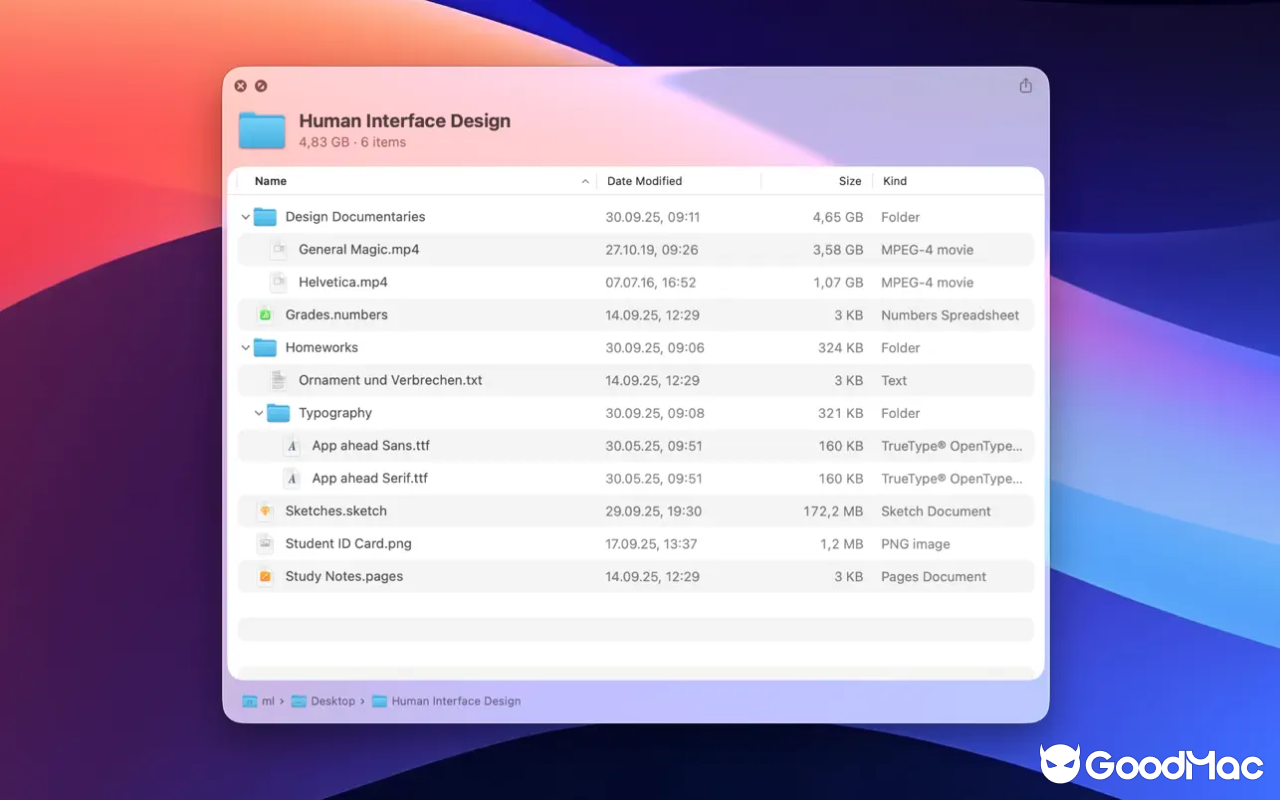Sort files by the Date Modified column
Viewport: 1280px width, 800px height.
point(645,181)
